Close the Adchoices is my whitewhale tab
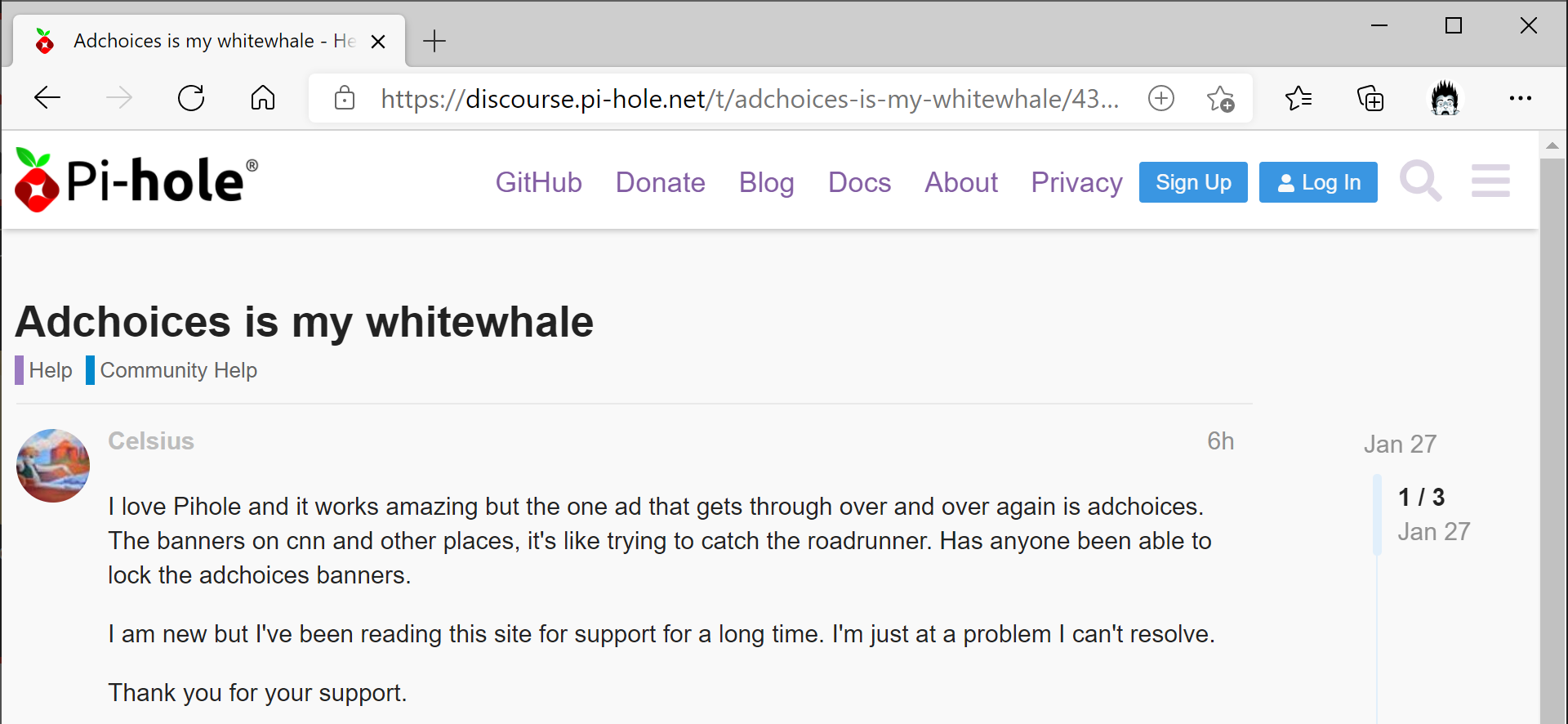This screenshot has height=724, width=1568. (378, 42)
